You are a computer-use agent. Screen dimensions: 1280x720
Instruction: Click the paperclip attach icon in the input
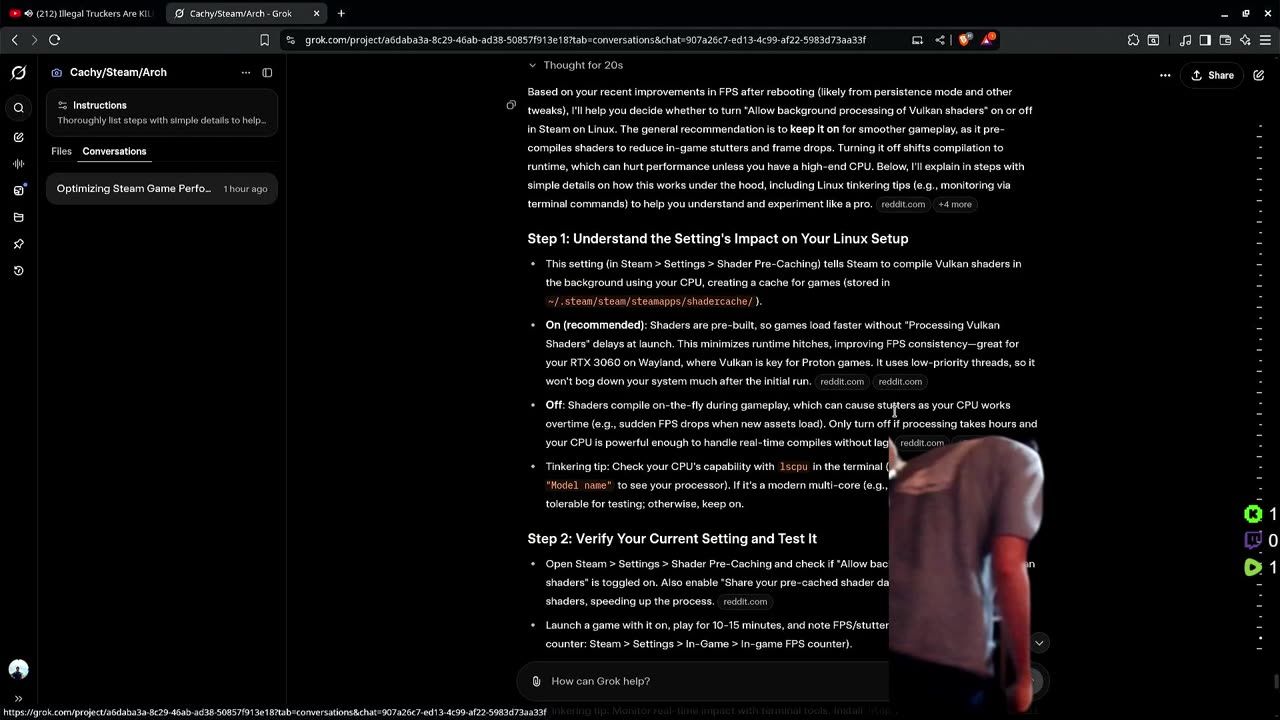click(536, 681)
